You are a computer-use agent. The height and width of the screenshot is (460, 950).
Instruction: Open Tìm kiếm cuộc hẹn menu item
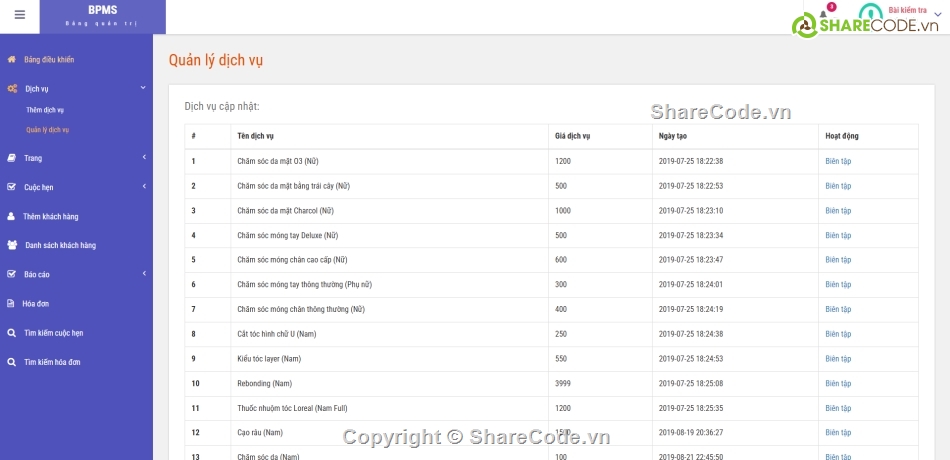[54, 333]
